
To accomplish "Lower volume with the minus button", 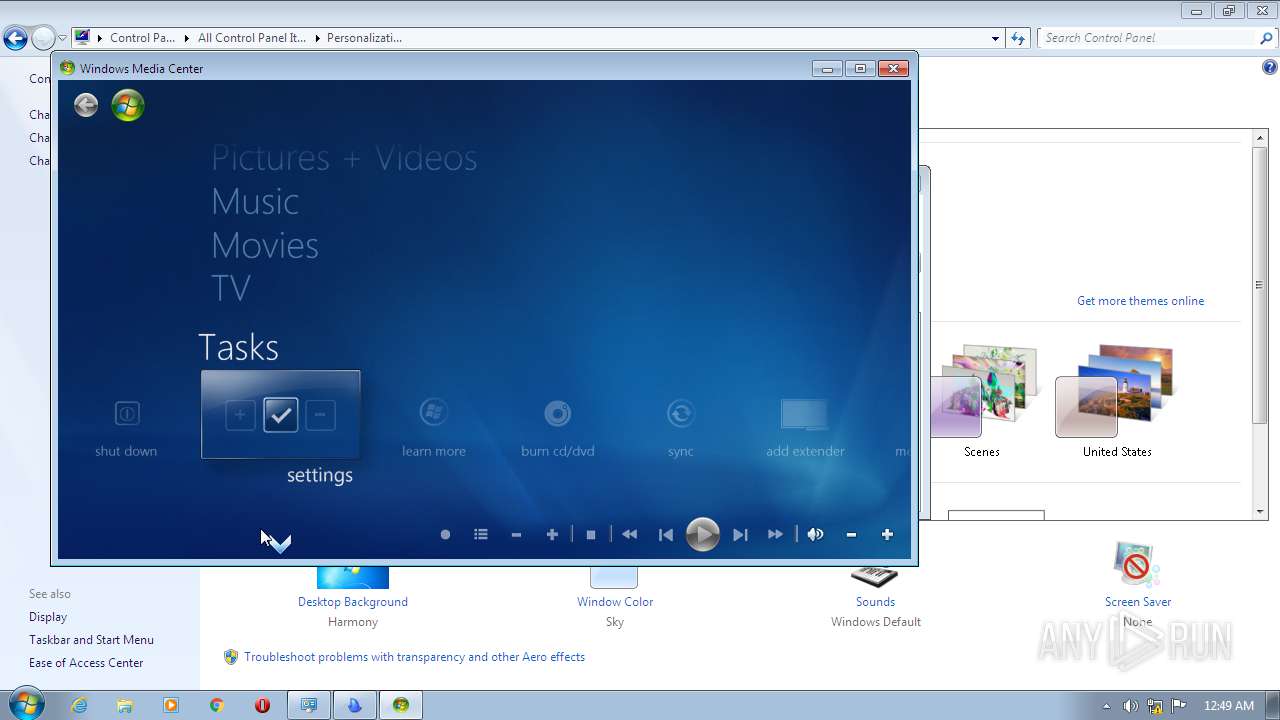I will pos(851,535).
